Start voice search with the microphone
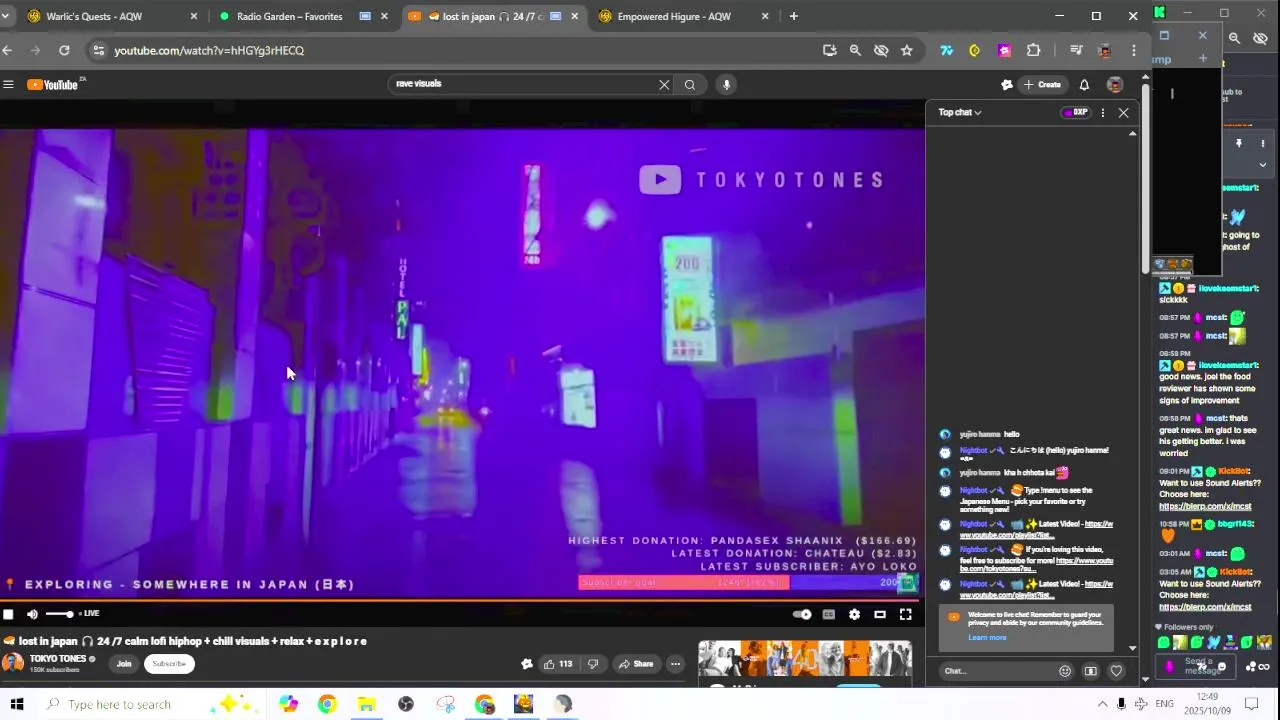This screenshot has height=720, width=1280. [726, 85]
